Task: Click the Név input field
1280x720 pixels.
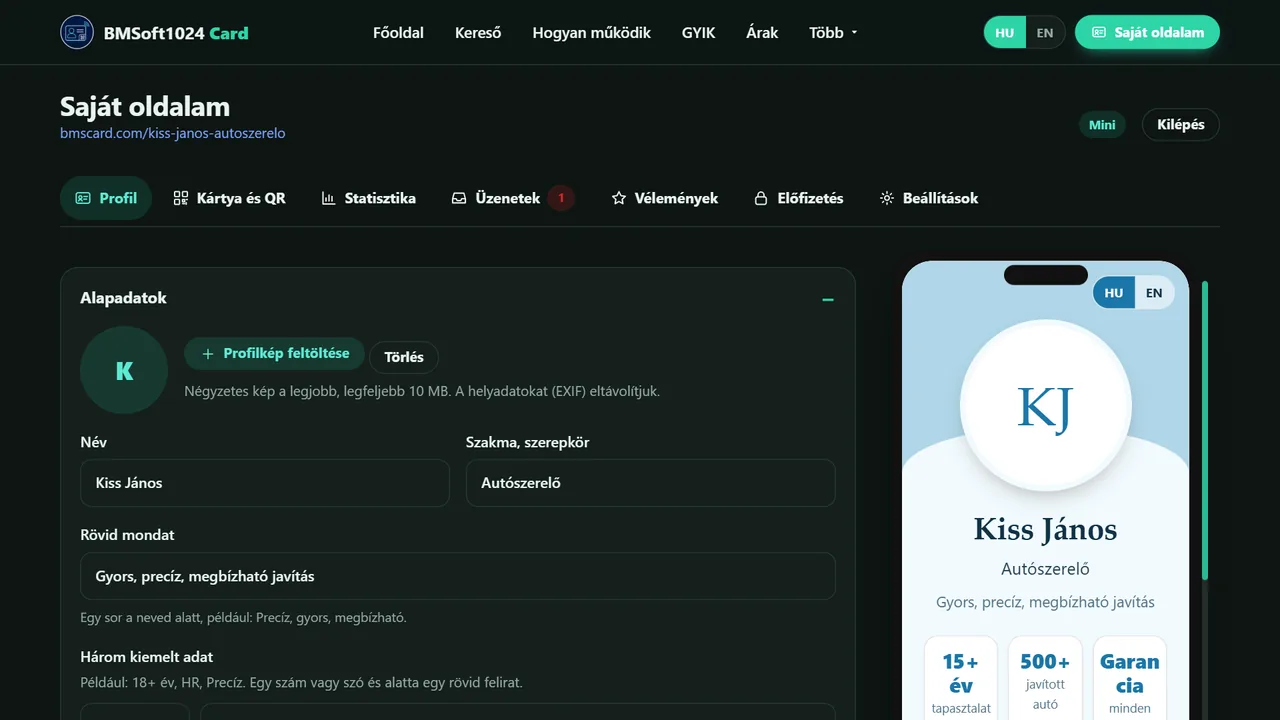Action: pyautogui.click(x=265, y=483)
